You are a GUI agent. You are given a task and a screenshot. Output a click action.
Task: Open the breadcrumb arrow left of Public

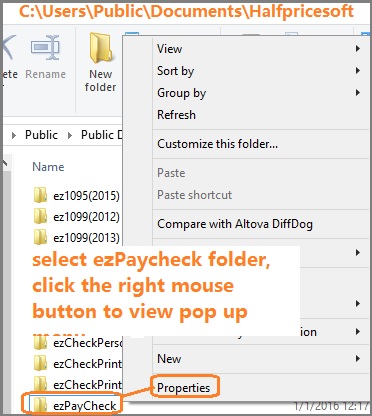(14, 136)
